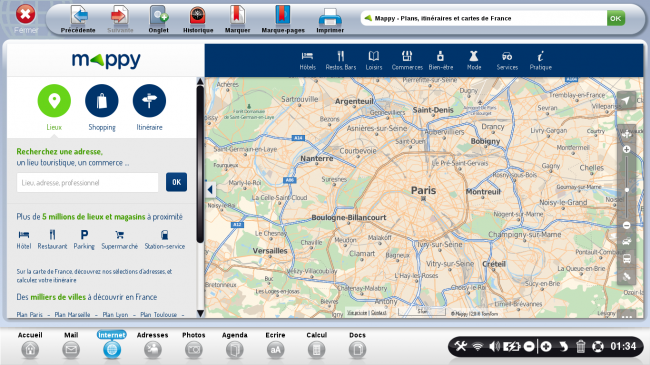Open the settings tools icon in tray
Viewport: 650px width, 365px height.
pyautogui.click(x=460, y=346)
